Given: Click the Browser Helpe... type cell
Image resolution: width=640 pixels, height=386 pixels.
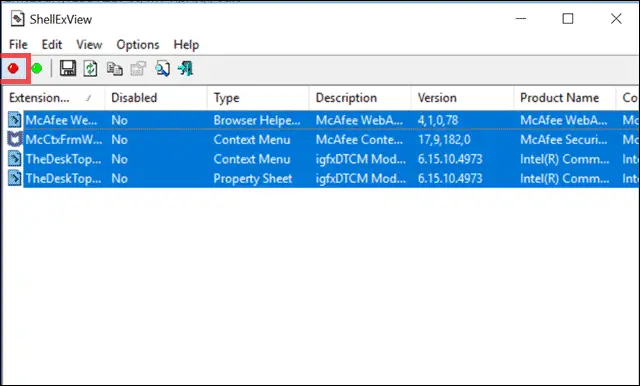Looking at the screenshot, I should pyautogui.click(x=257, y=120).
